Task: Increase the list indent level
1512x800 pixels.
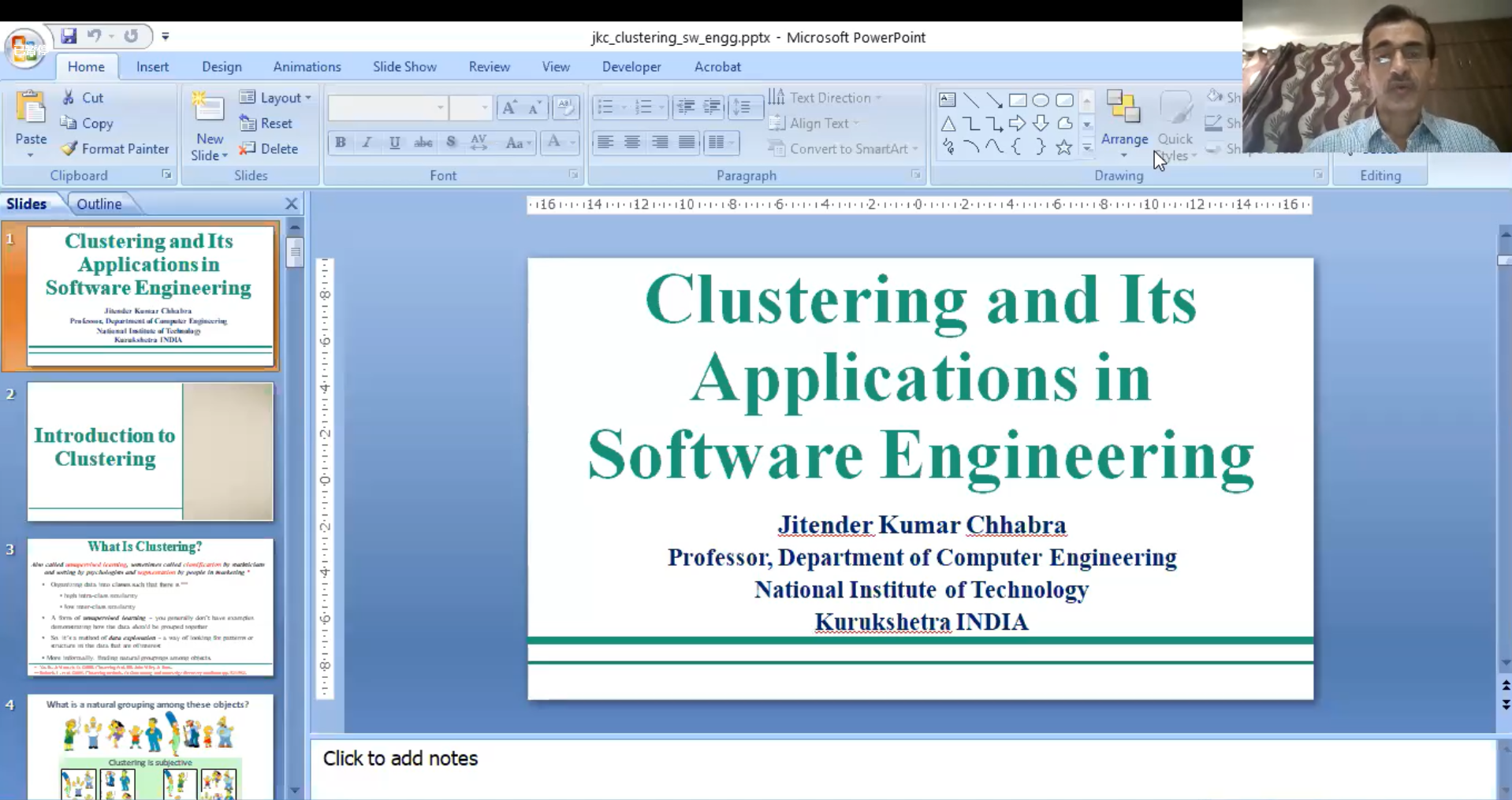Action: pyautogui.click(x=712, y=107)
